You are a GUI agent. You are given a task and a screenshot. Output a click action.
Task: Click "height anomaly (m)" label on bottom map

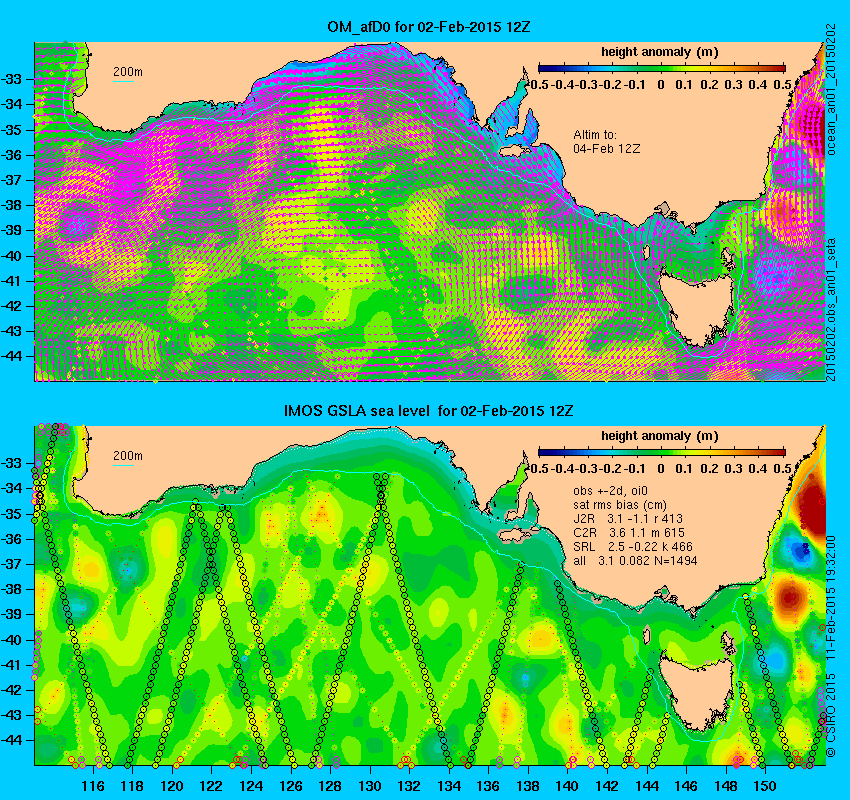[x=660, y=436]
